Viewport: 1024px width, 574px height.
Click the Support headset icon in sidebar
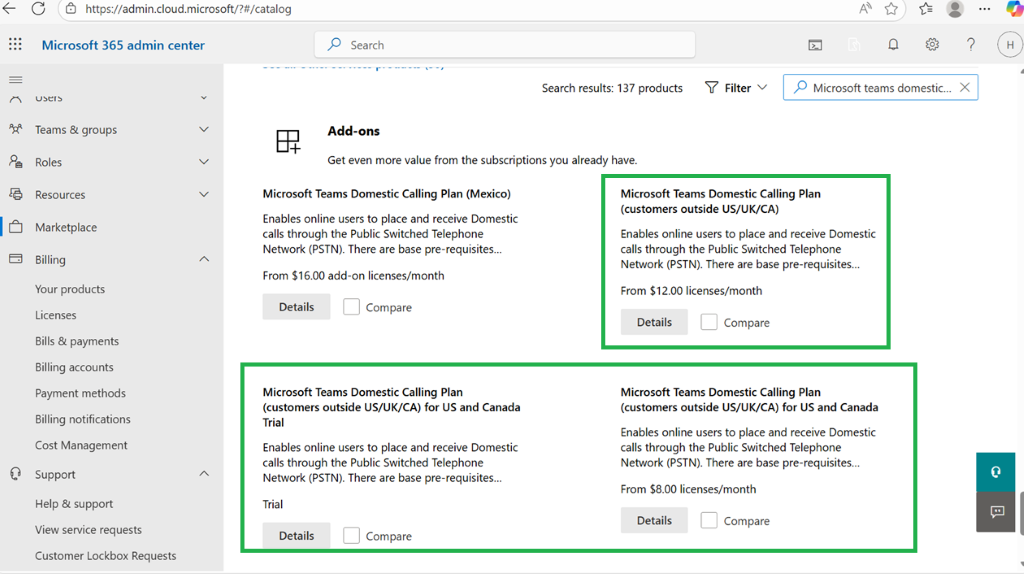point(16,473)
